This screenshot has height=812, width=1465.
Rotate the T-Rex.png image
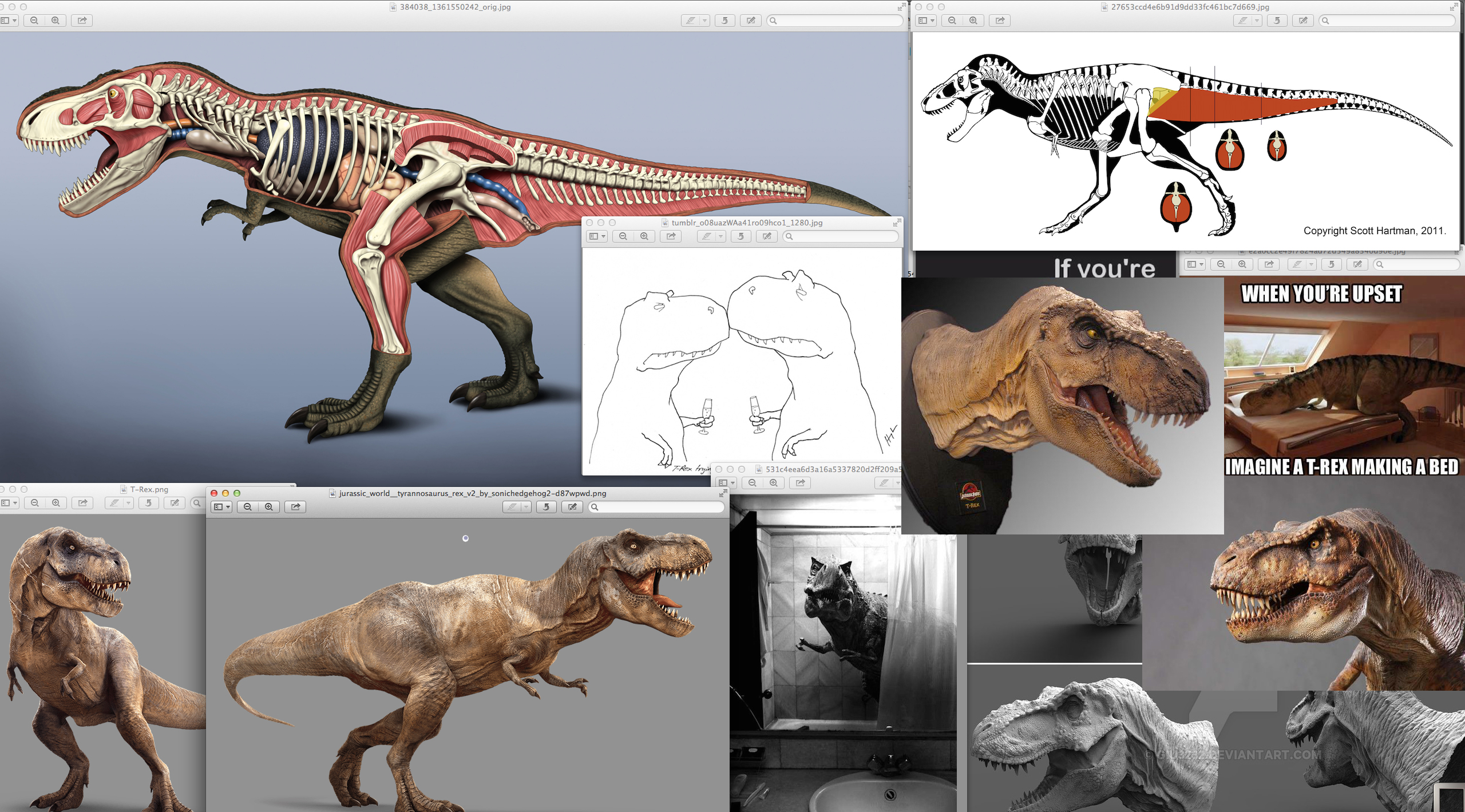[x=148, y=503]
